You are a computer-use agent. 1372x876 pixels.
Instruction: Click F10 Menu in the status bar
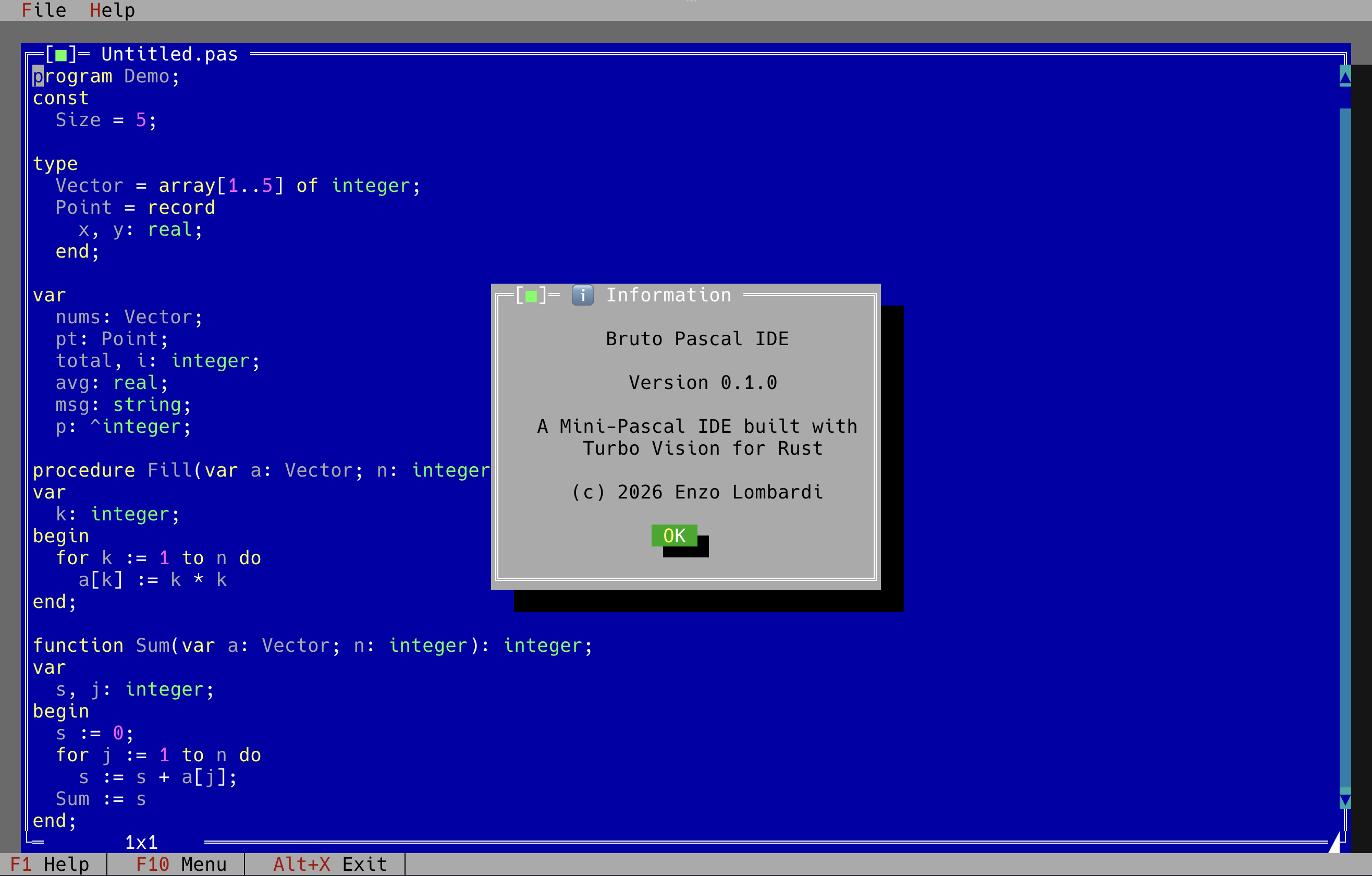click(181, 864)
